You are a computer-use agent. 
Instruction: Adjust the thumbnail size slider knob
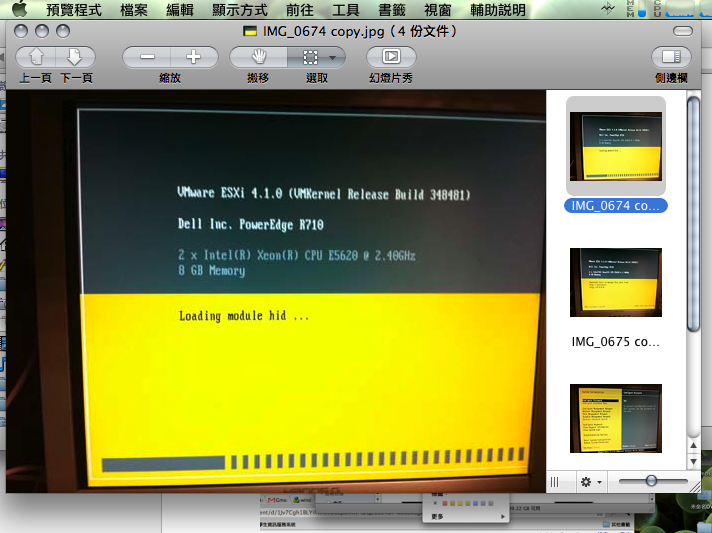pyautogui.click(x=651, y=480)
